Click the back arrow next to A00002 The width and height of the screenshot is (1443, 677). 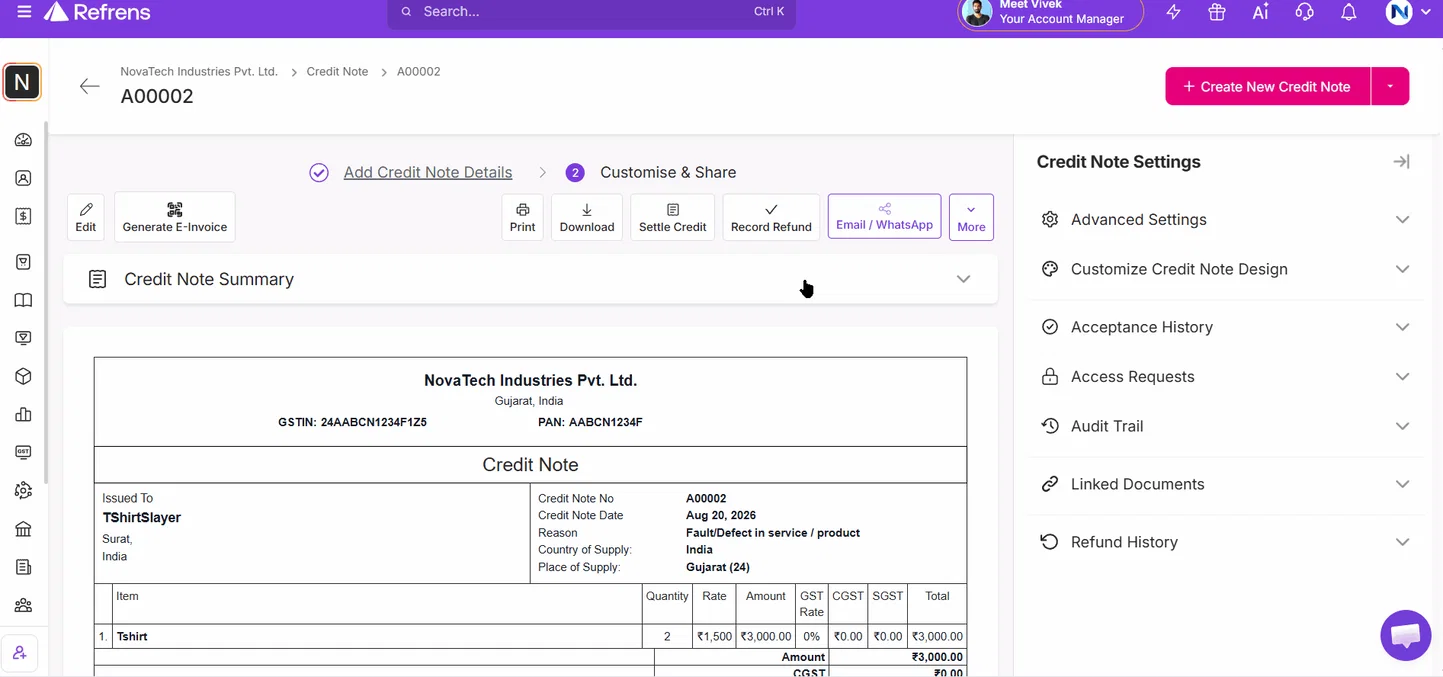tap(90, 86)
